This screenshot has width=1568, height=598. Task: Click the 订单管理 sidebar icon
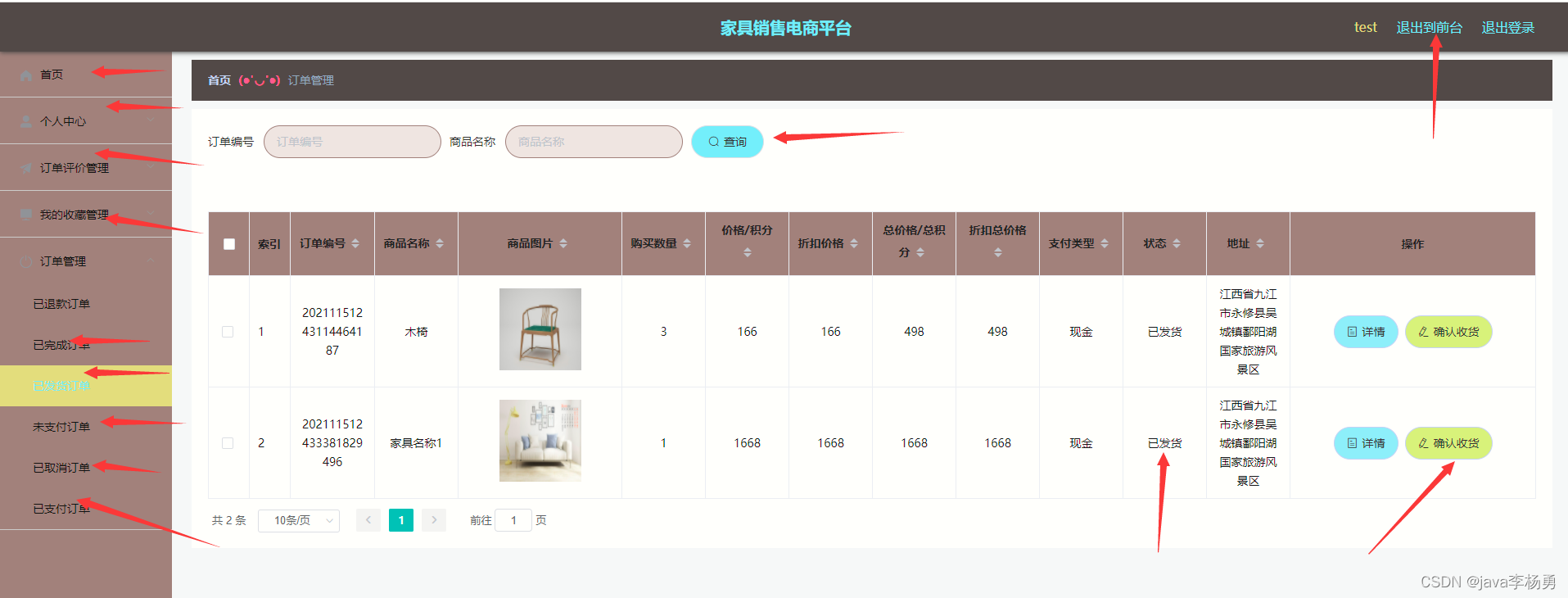coord(26,261)
